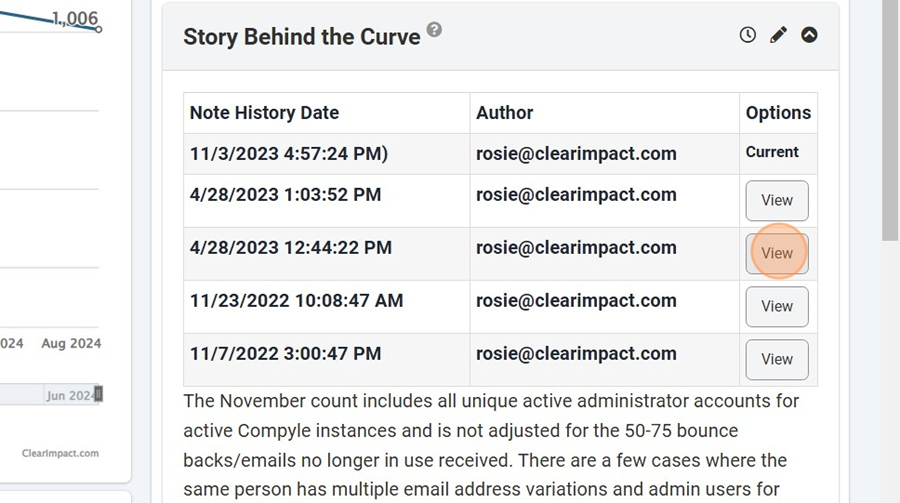Click the pencil edit icon
The image size is (900, 503).
coord(778,35)
